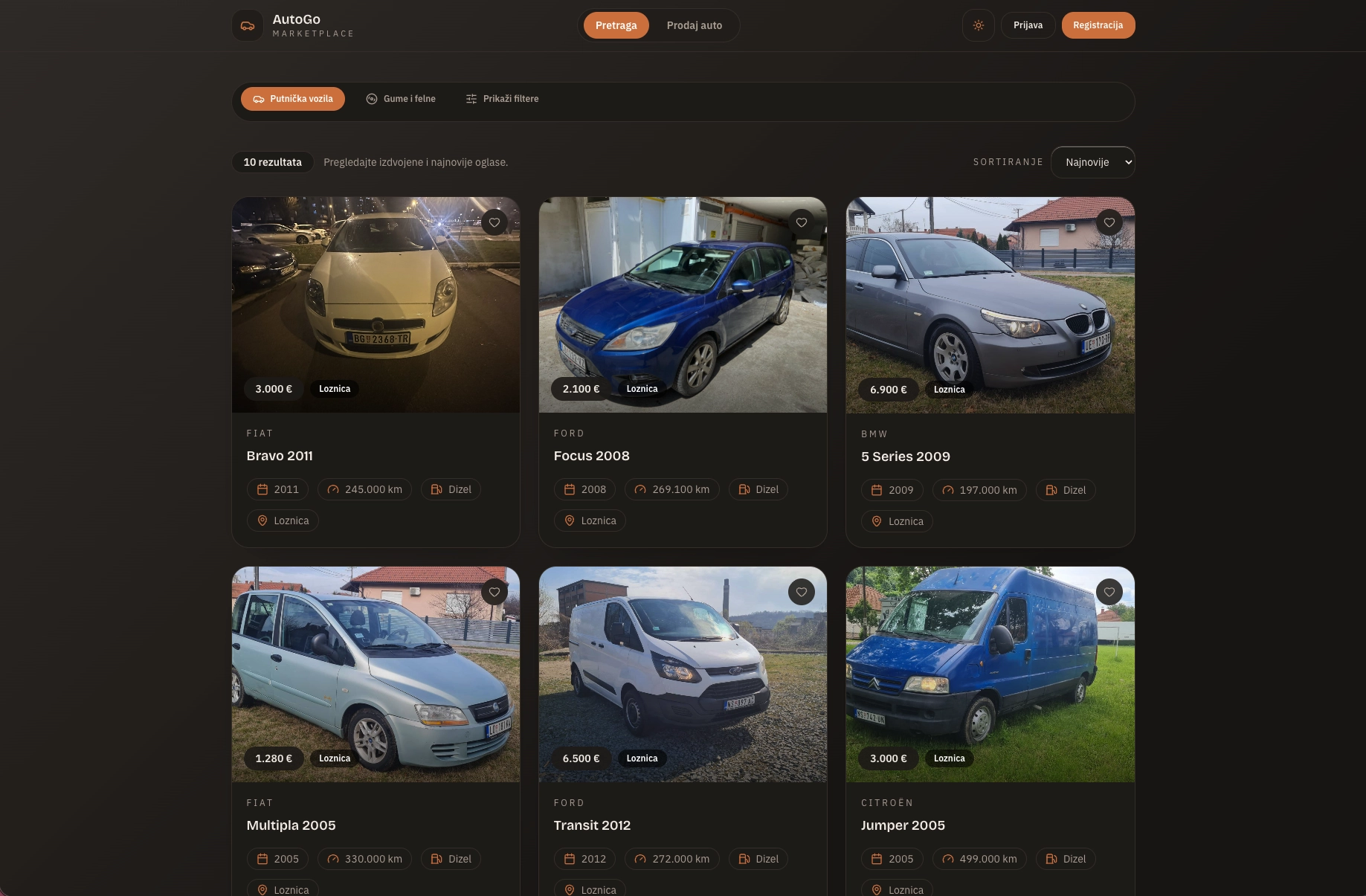Viewport: 1366px width, 896px height.
Task: Click the 3.000 € price on Bravo photo
Action: coord(274,389)
